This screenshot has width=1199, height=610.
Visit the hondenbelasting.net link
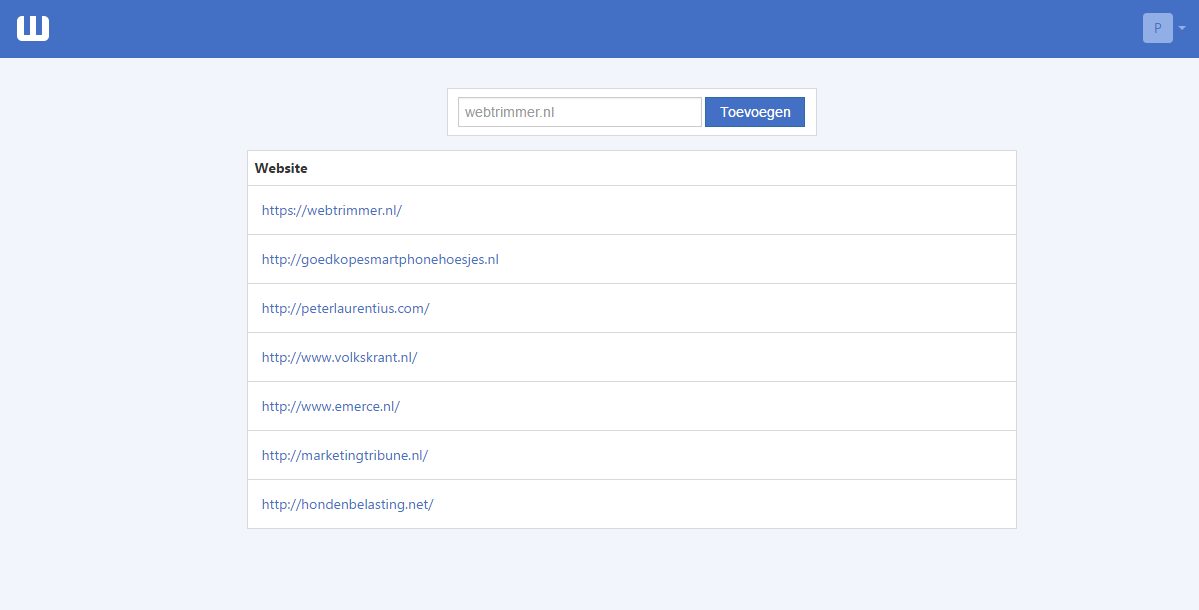pos(346,504)
